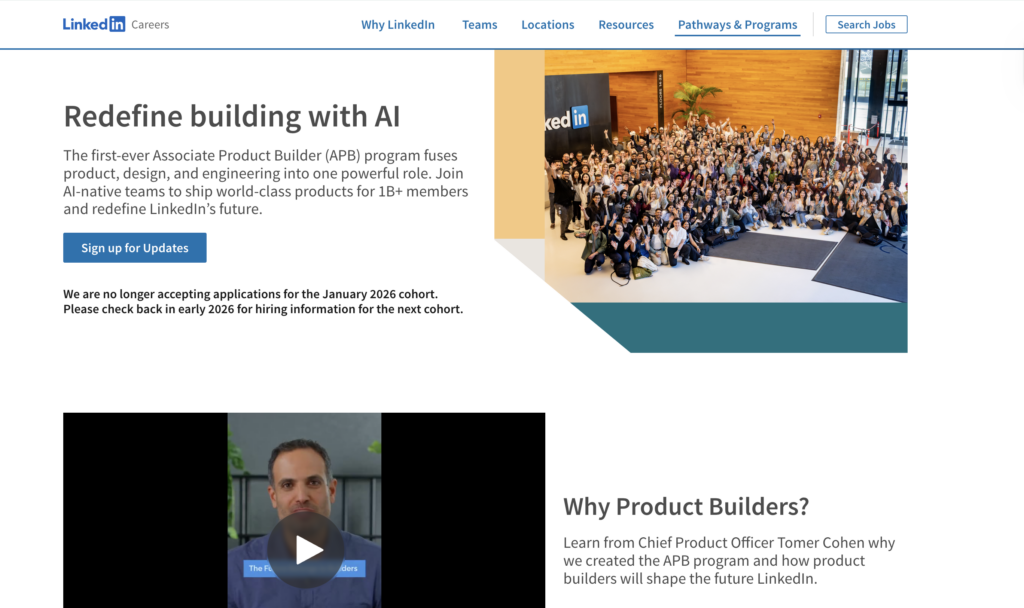Click the Sign up for Updates button
The height and width of the screenshot is (608, 1024).
point(134,248)
